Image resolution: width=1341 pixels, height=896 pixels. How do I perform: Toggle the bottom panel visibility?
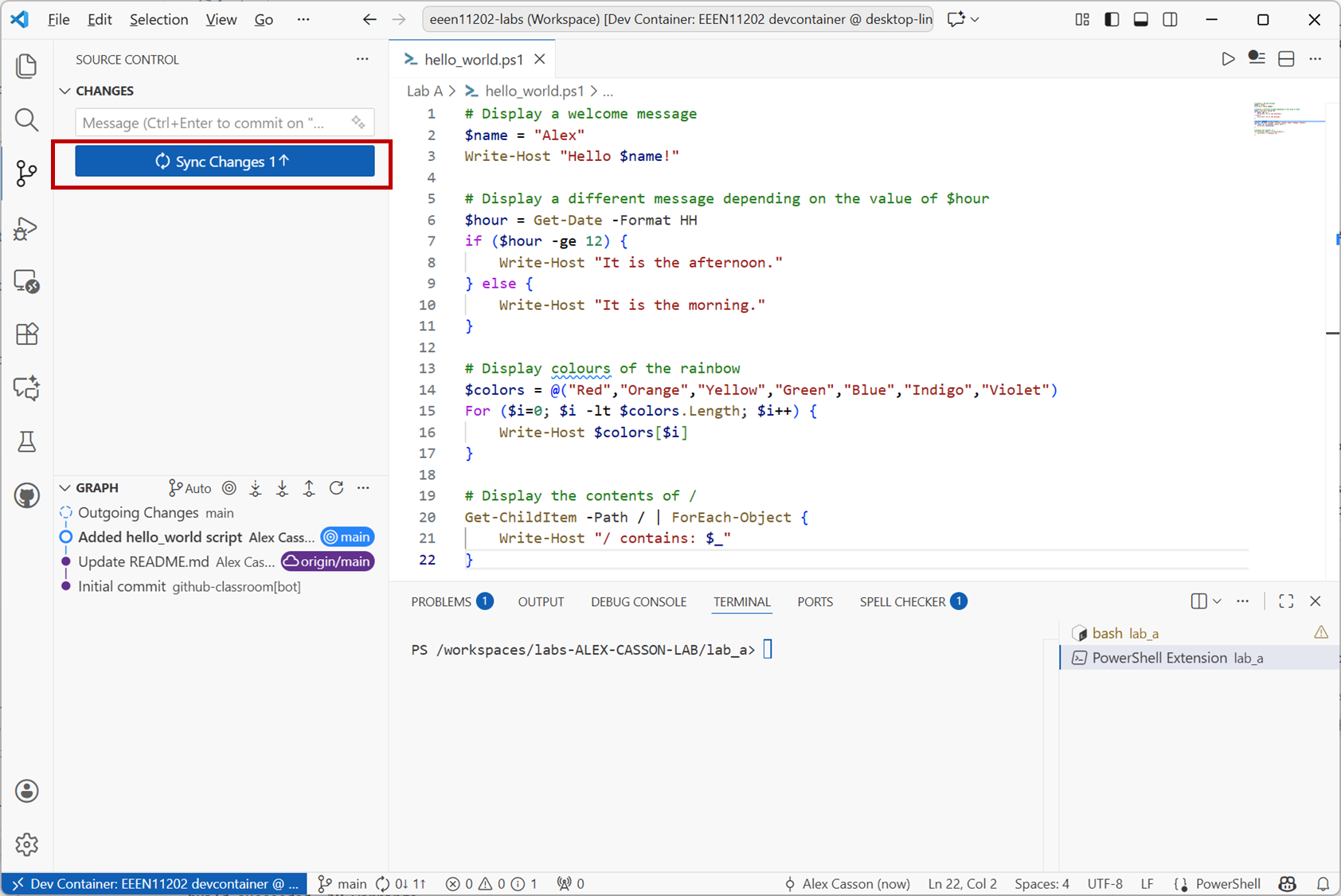(1140, 20)
